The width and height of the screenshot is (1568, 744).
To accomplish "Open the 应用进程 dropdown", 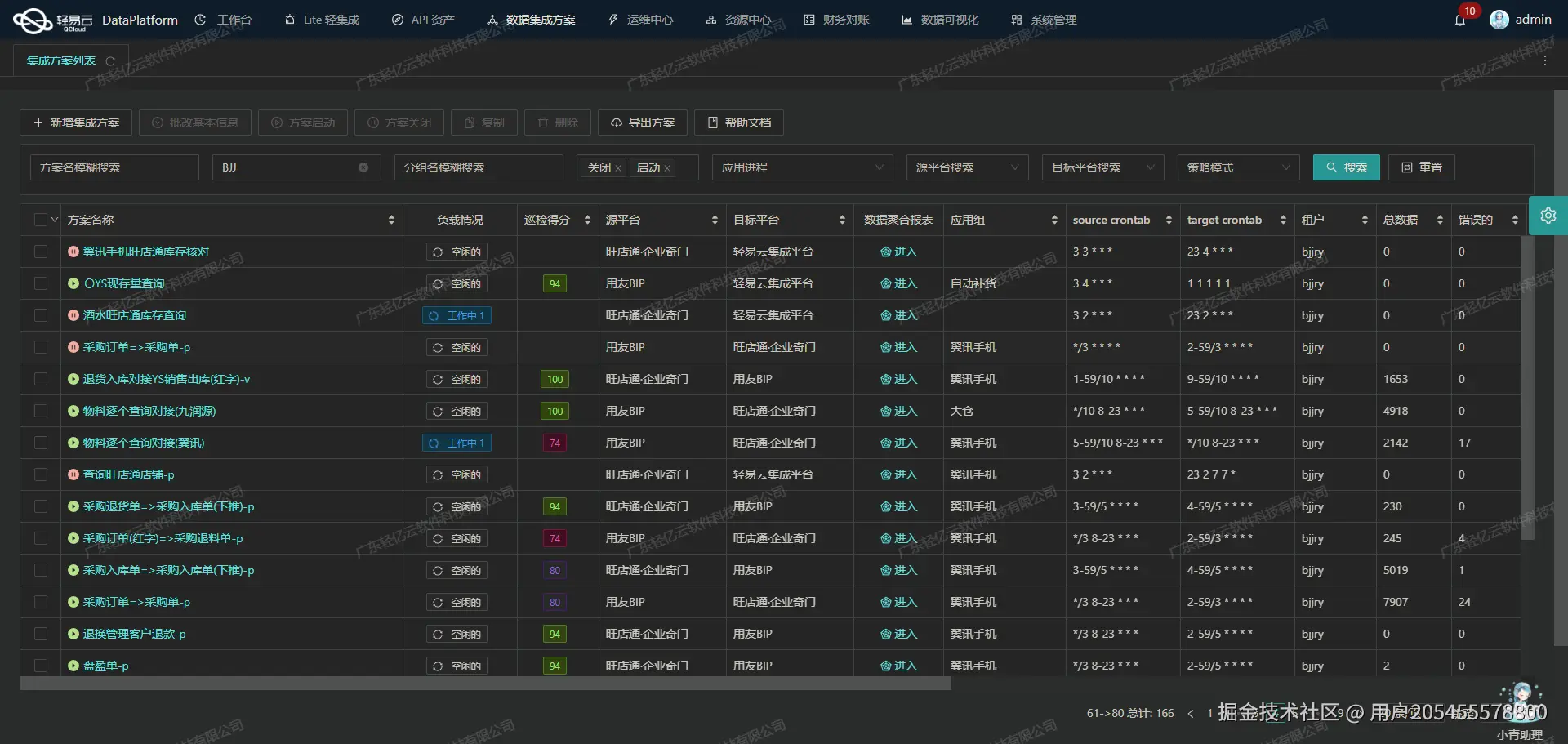I will click(x=802, y=167).
